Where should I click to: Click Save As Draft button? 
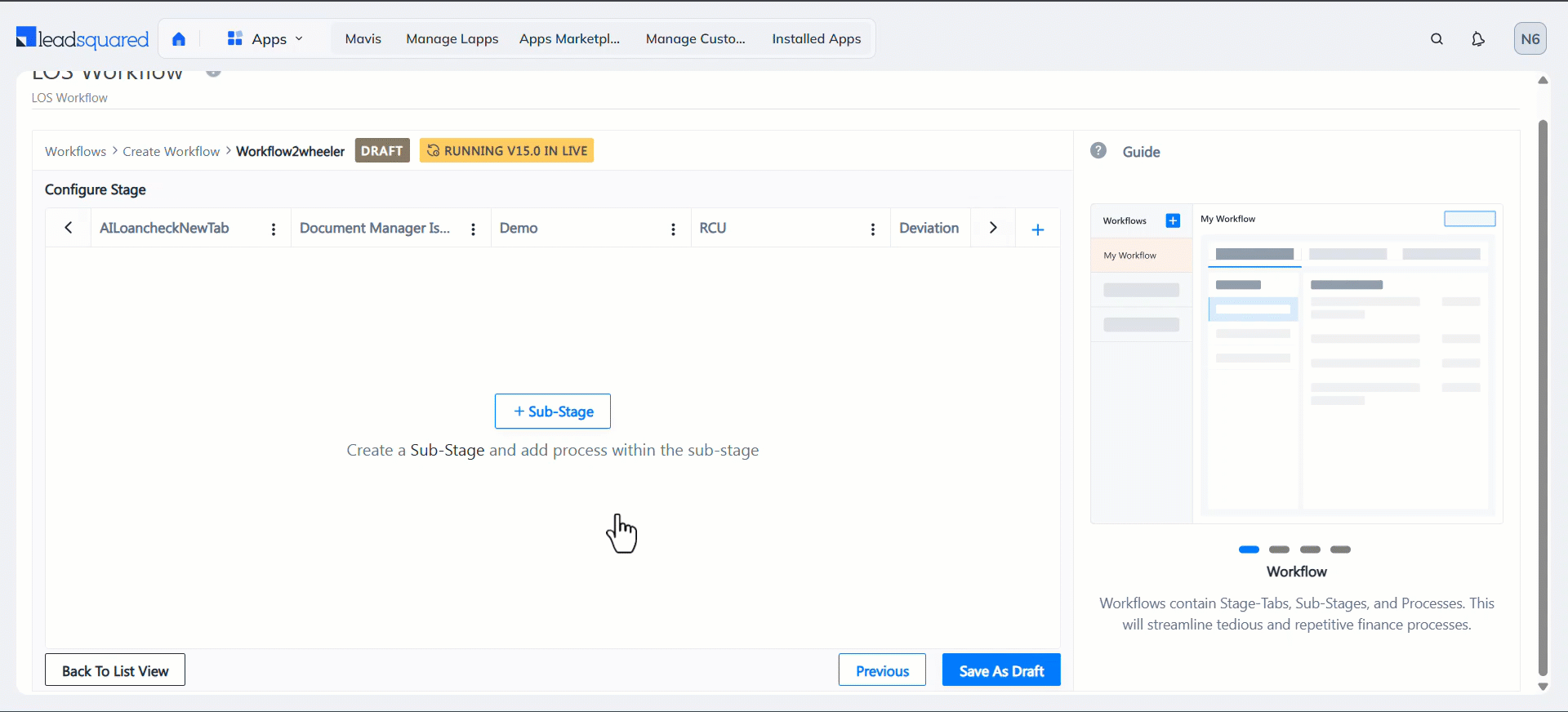[1000, 670]
